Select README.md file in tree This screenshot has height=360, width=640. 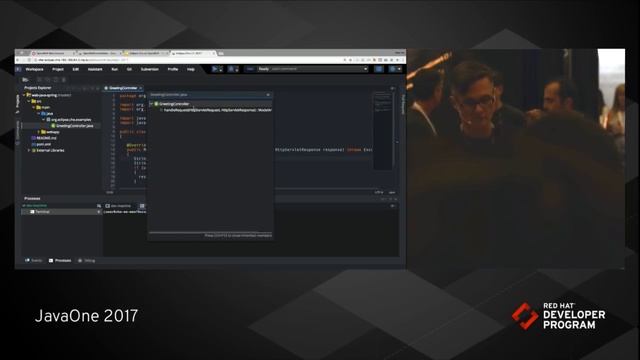(x=46, y=138)
